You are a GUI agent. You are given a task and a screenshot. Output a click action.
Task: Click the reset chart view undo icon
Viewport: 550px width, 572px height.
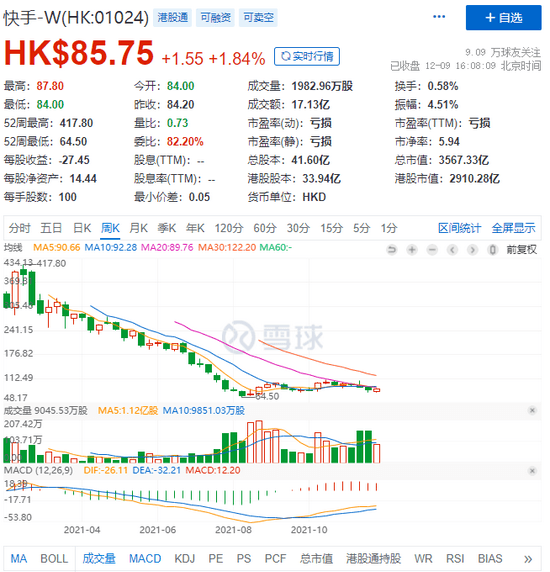pos(392,250)
